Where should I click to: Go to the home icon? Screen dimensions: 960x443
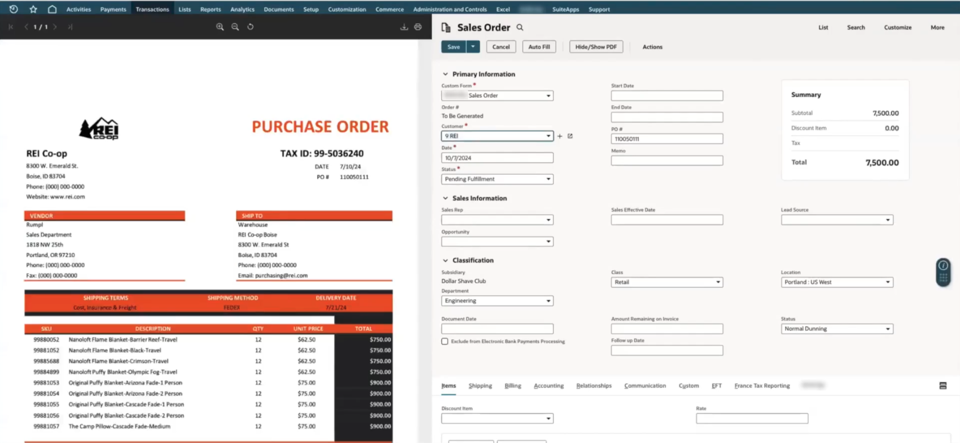click(x=52, y=9)
